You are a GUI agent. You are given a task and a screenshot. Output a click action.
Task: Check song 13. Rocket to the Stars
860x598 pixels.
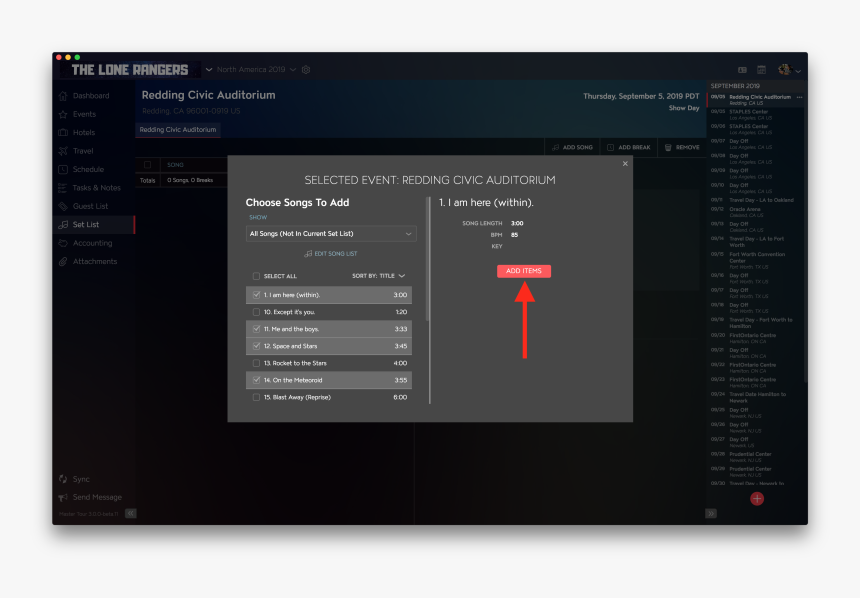coord(256,363)
